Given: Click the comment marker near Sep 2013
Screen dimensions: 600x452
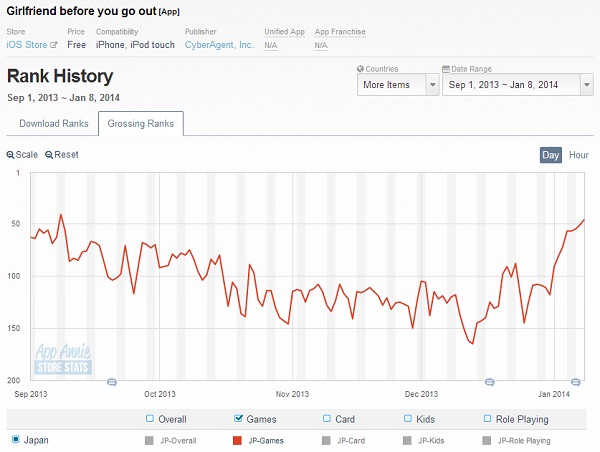Looking at the screenshot, I should click(112, 382).
